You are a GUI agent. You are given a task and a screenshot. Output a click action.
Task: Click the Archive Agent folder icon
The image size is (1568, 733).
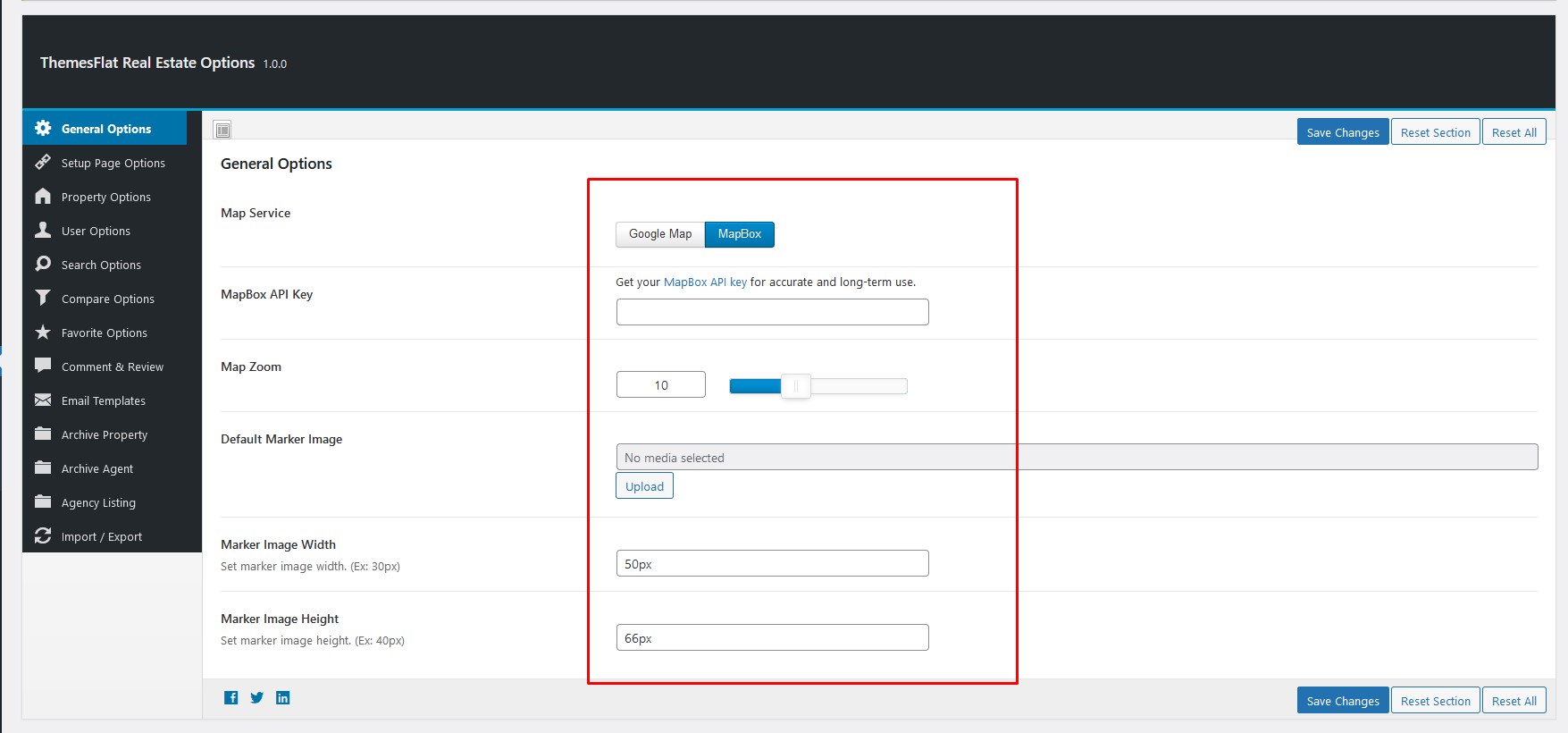(x=43, y=468)
